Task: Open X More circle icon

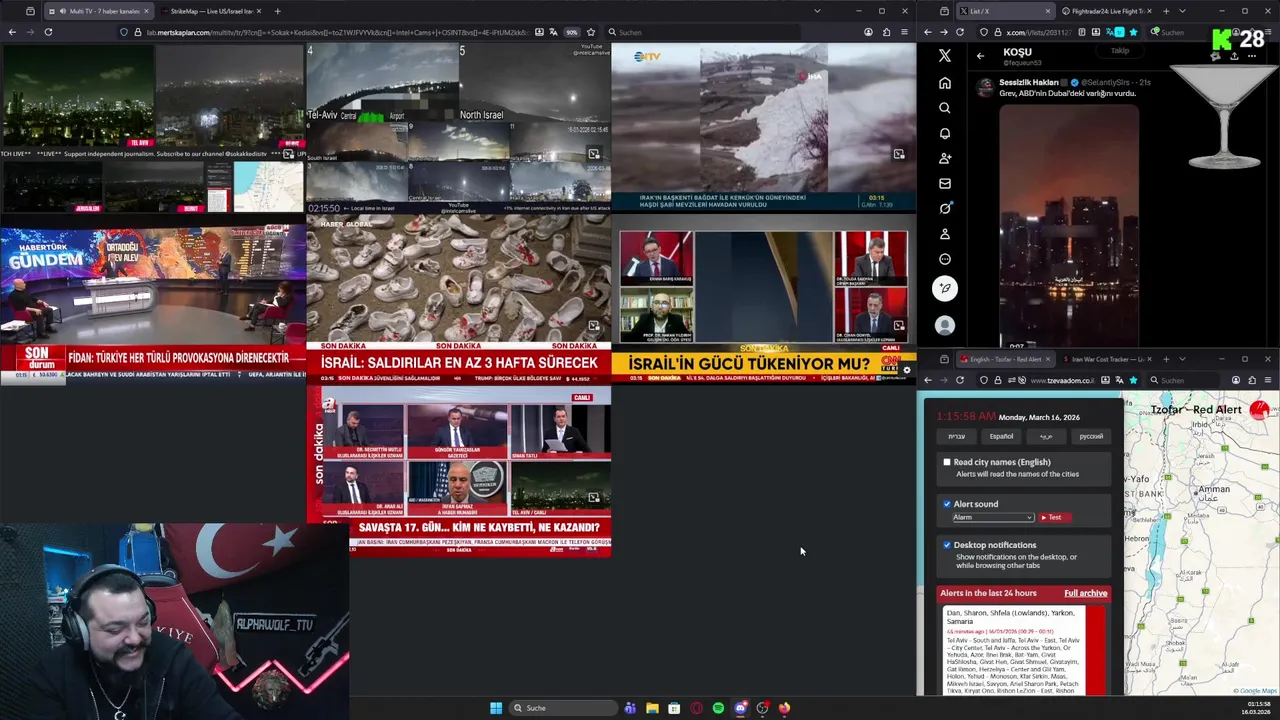Action: pos(945,259)
